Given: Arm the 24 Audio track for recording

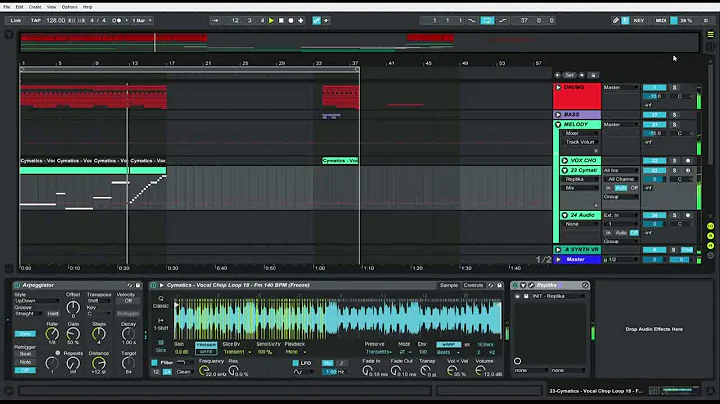Looking at the screenshot, I should (x=688, y=215).
